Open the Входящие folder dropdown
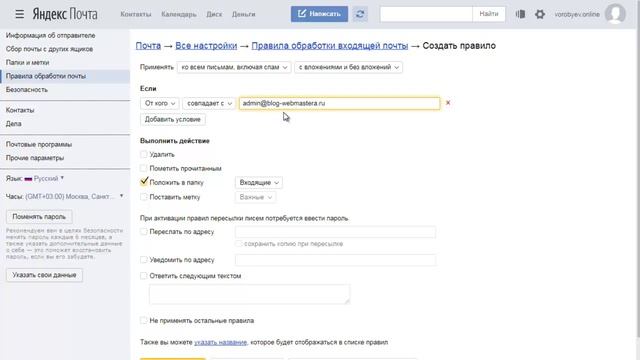640x360 pixels. [x=258, y=182]
